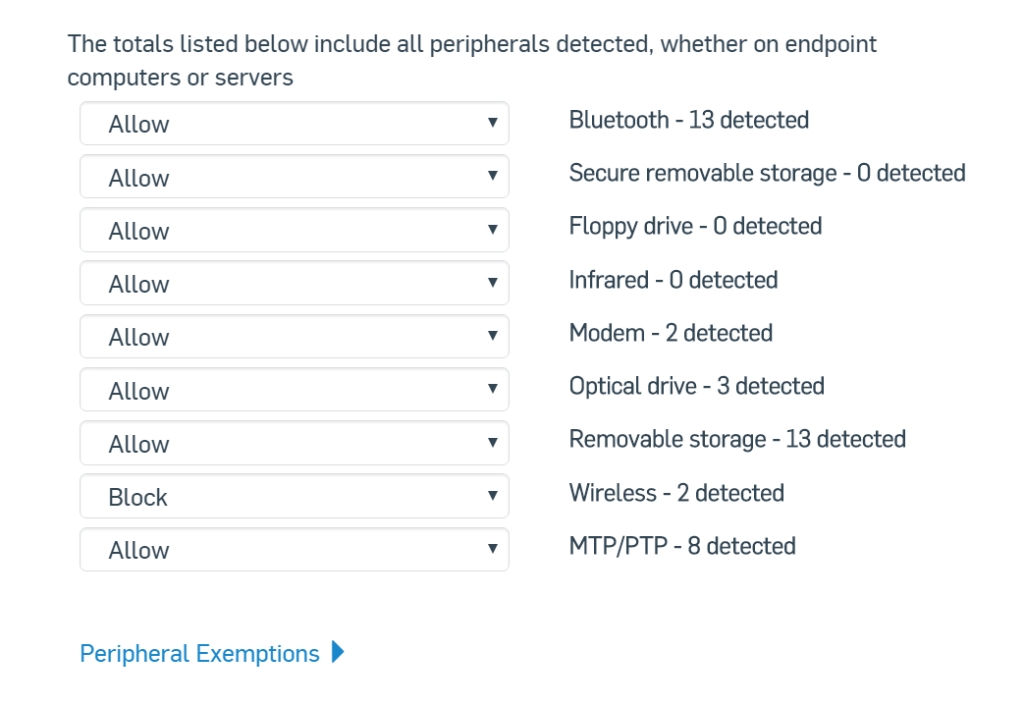Click the Secure removable storage dropdown arrow
The image size is (1024, 706).
(x=491, y=176)
